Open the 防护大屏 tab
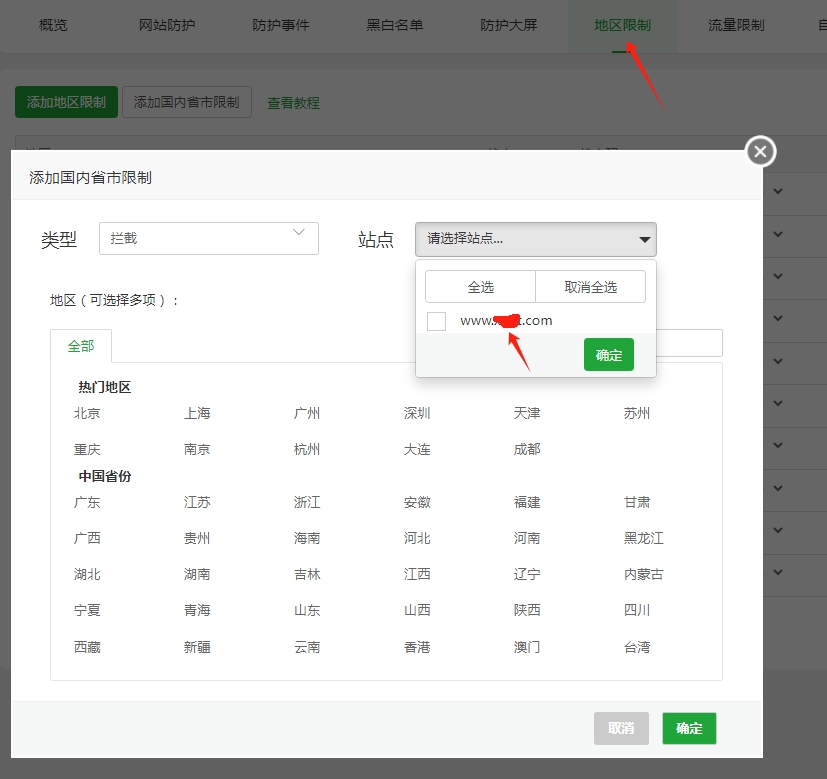Screen dimensions: 827x779 point(509,25)
